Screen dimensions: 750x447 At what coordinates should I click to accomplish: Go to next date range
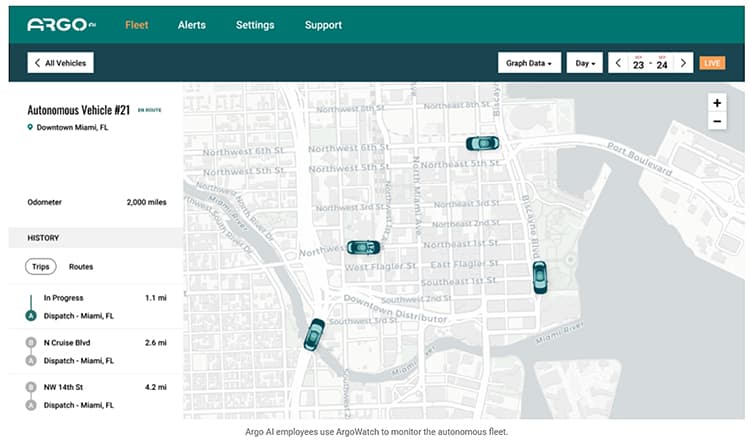click(683, 63)
